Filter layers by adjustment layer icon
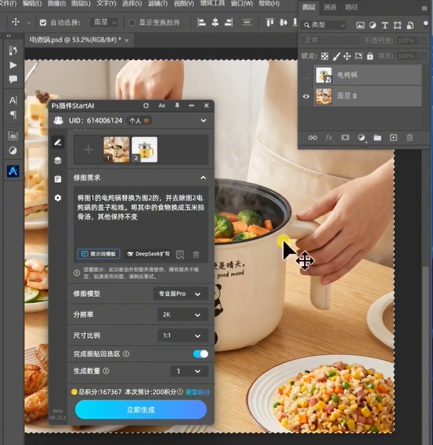 [373, 25]
